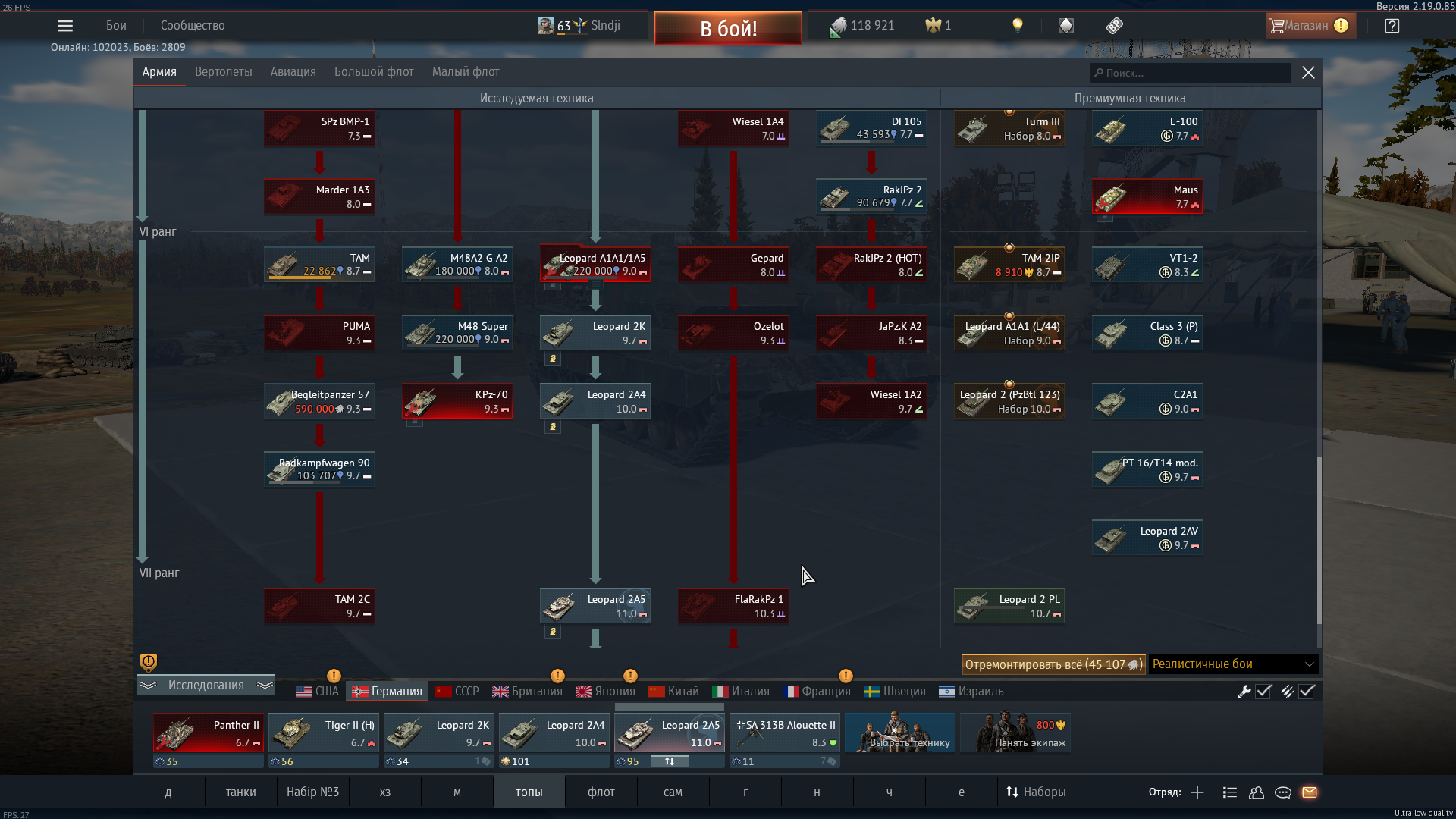Switch to the танки preset tab
This screenshot has width=1456, height=819.
(240, 792)
